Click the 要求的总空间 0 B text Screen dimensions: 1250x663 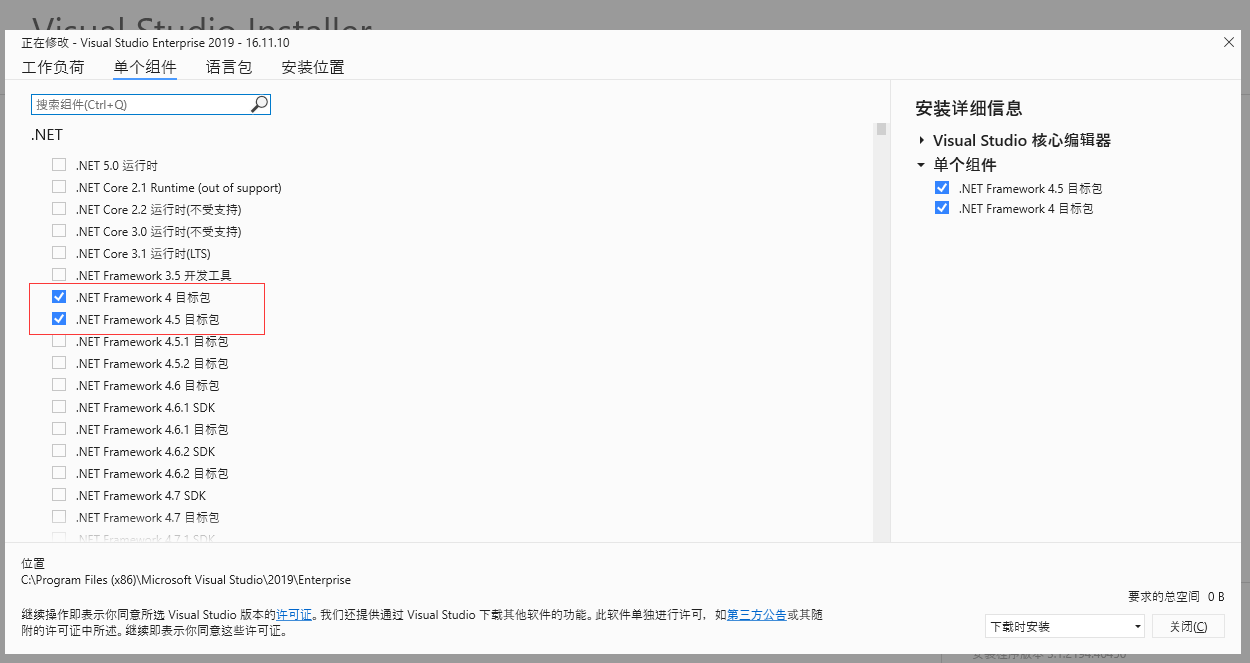click(x=1176, y=596)
